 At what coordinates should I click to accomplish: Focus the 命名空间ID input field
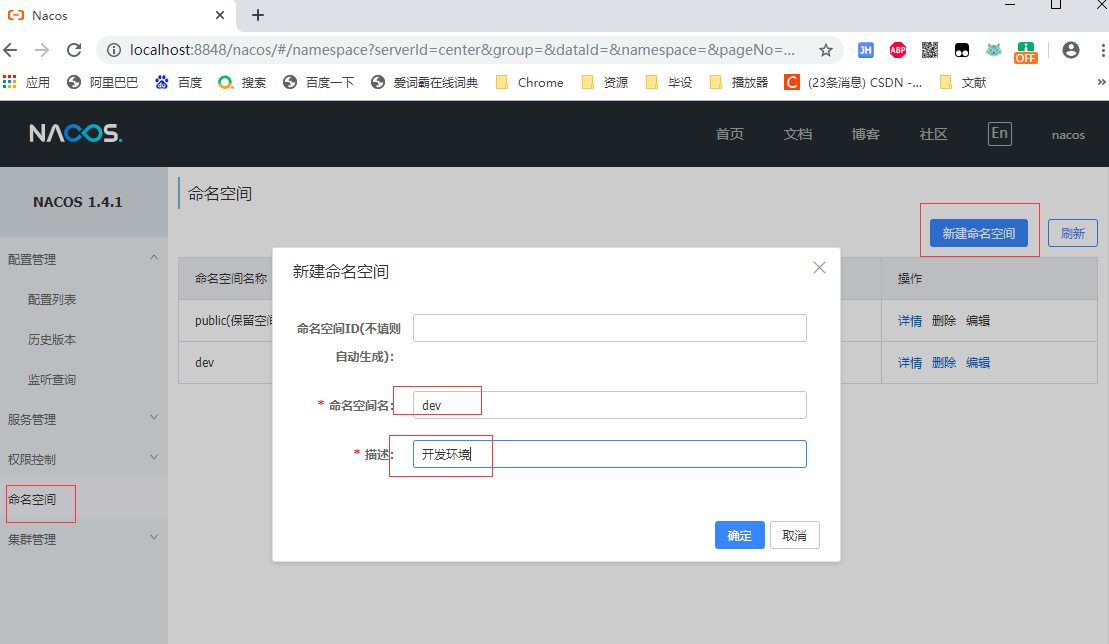pos(610,328)
